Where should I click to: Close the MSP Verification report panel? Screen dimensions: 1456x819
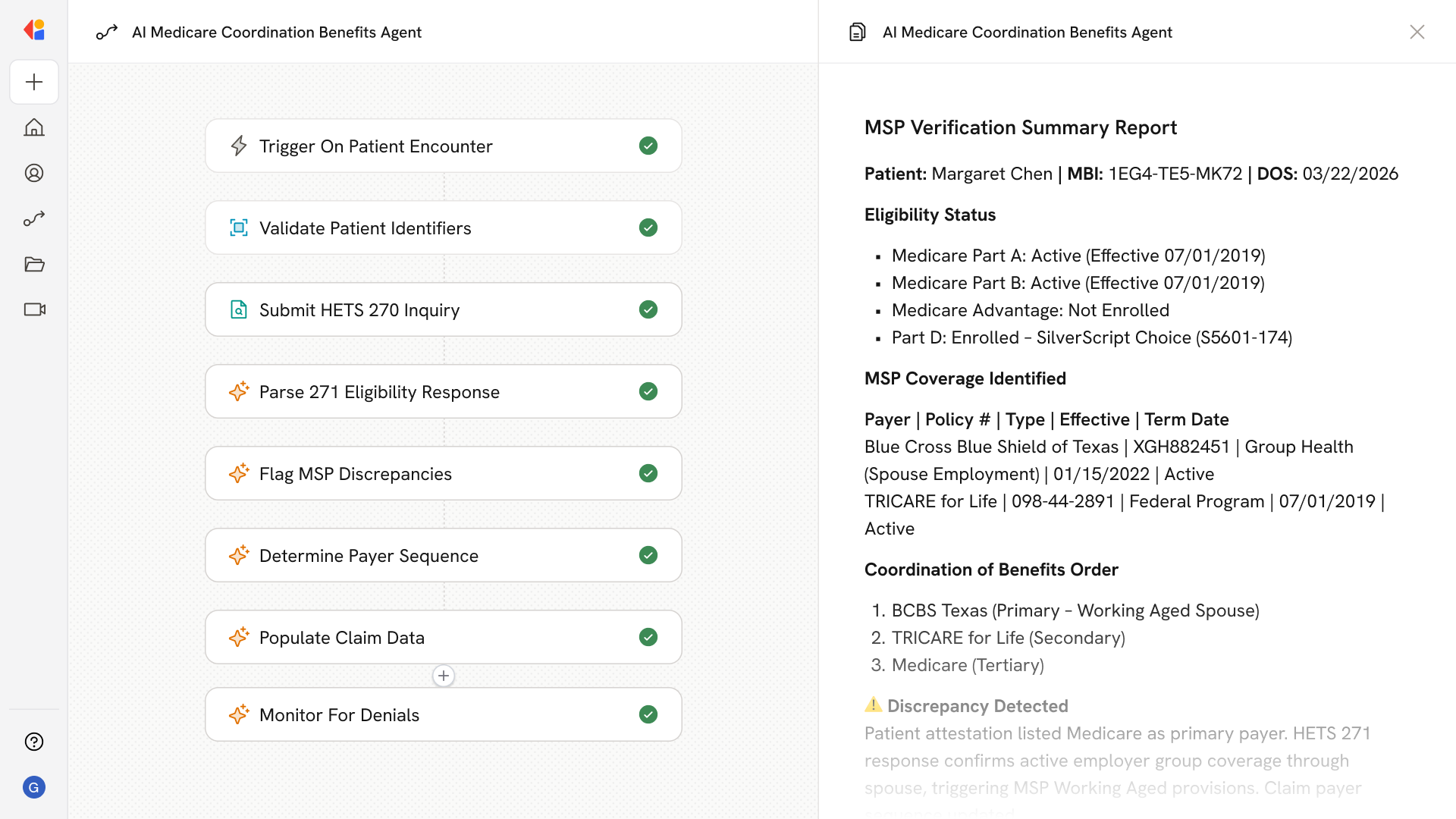(x=1417, y=32)
